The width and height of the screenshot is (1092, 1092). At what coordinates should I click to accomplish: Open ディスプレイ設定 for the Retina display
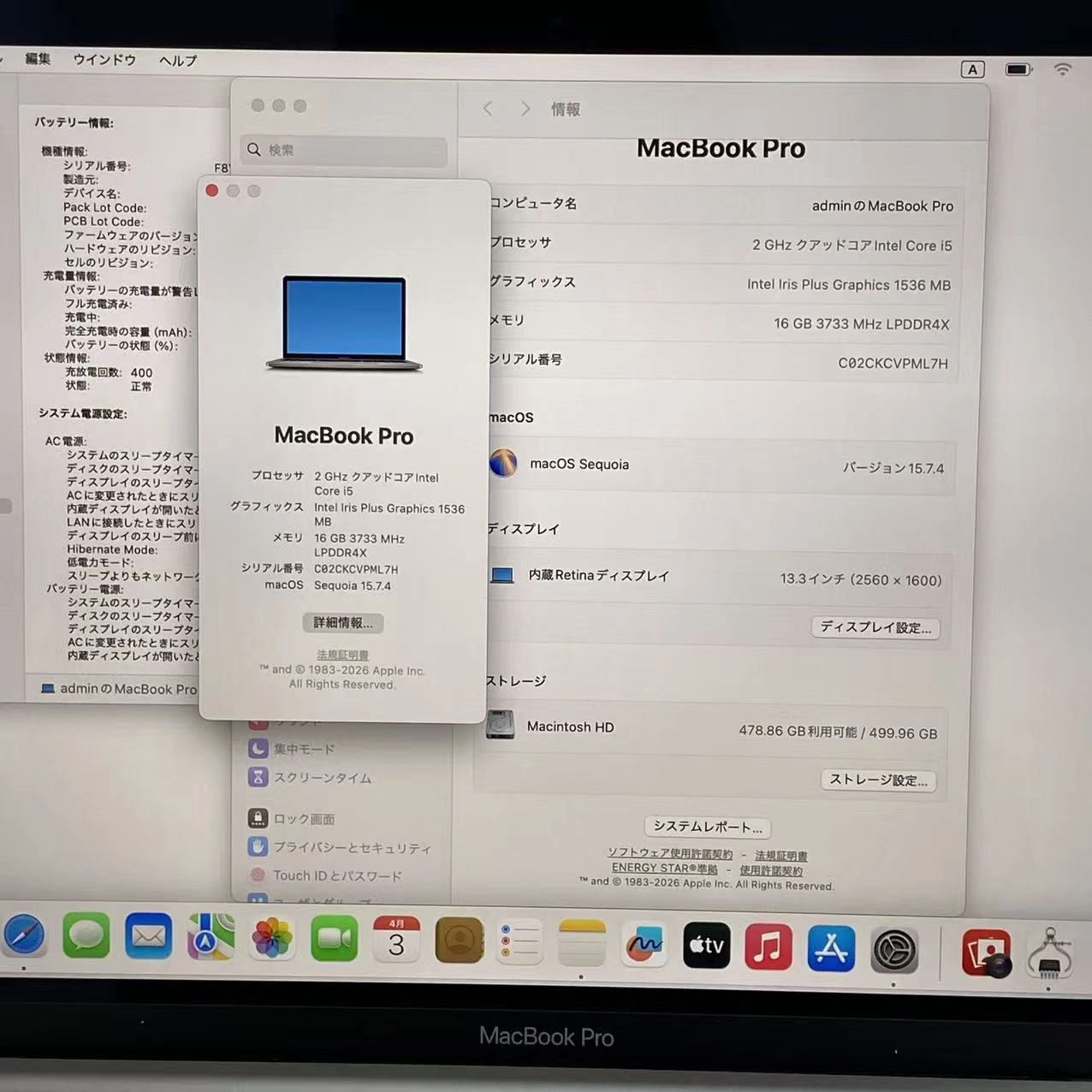click(x=875, y=627)
